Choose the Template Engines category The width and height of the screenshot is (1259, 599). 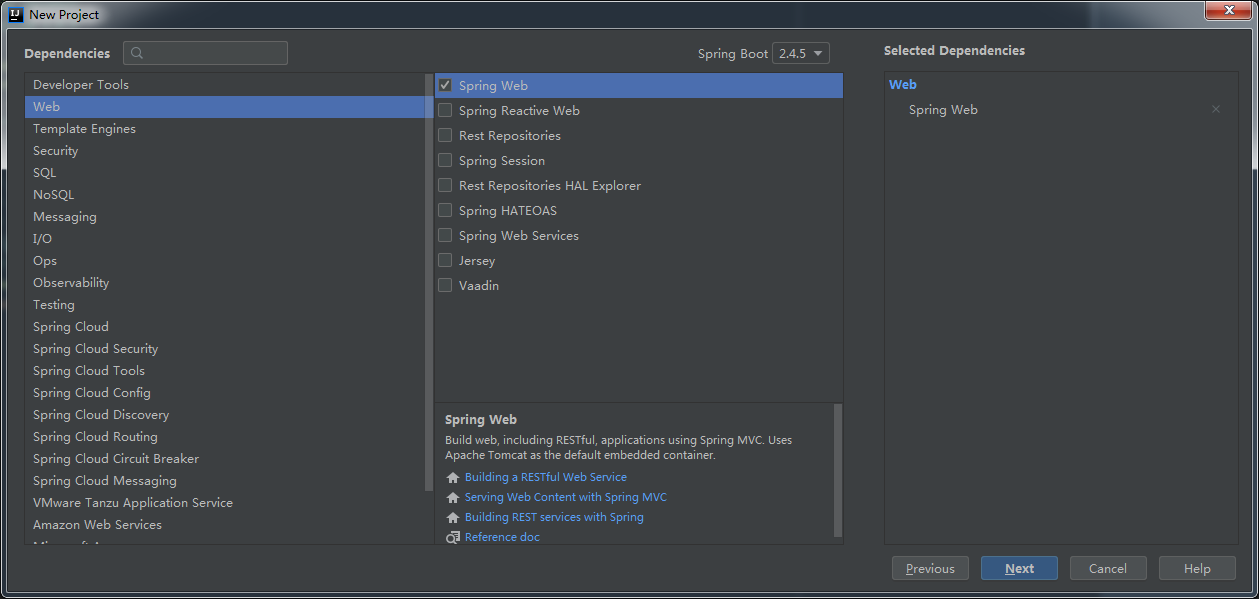(x=84, y=129)
